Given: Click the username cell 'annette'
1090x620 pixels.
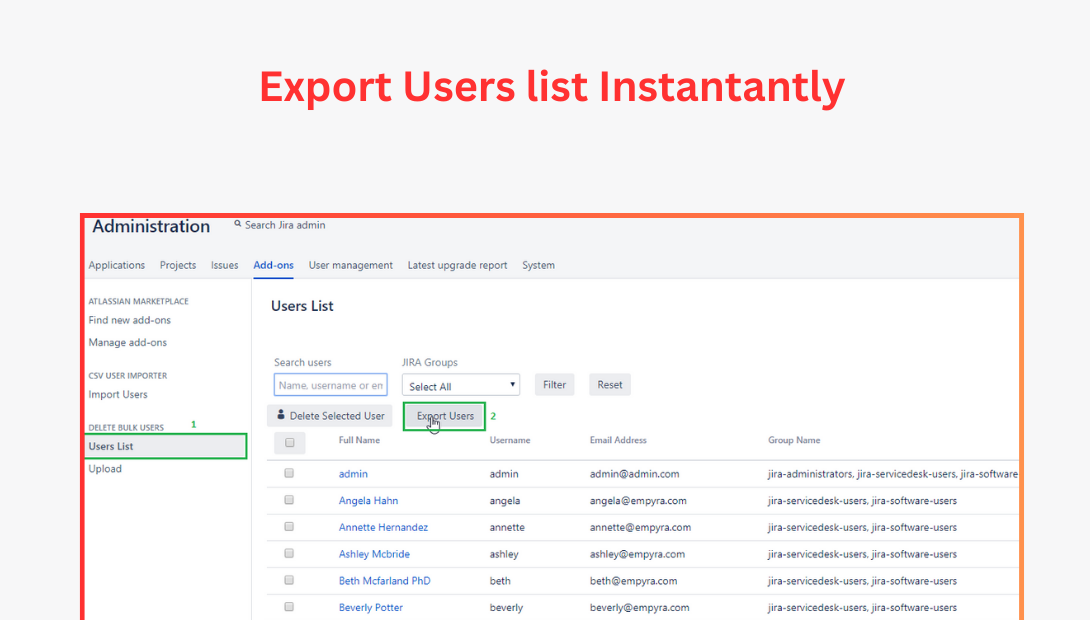Looking at the screenshot, I should (x=507, y=527).
